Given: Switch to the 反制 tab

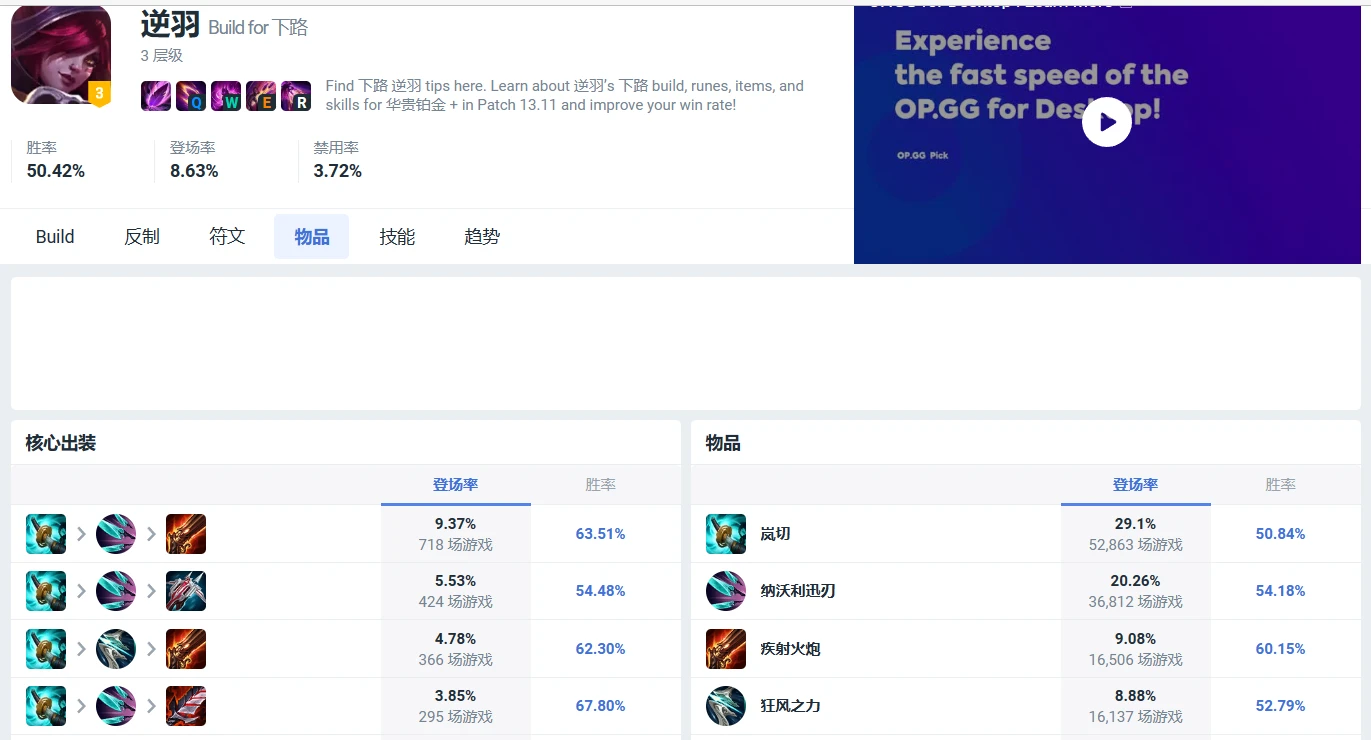Looking at the screenshot, I should click(x=142, y=237).
